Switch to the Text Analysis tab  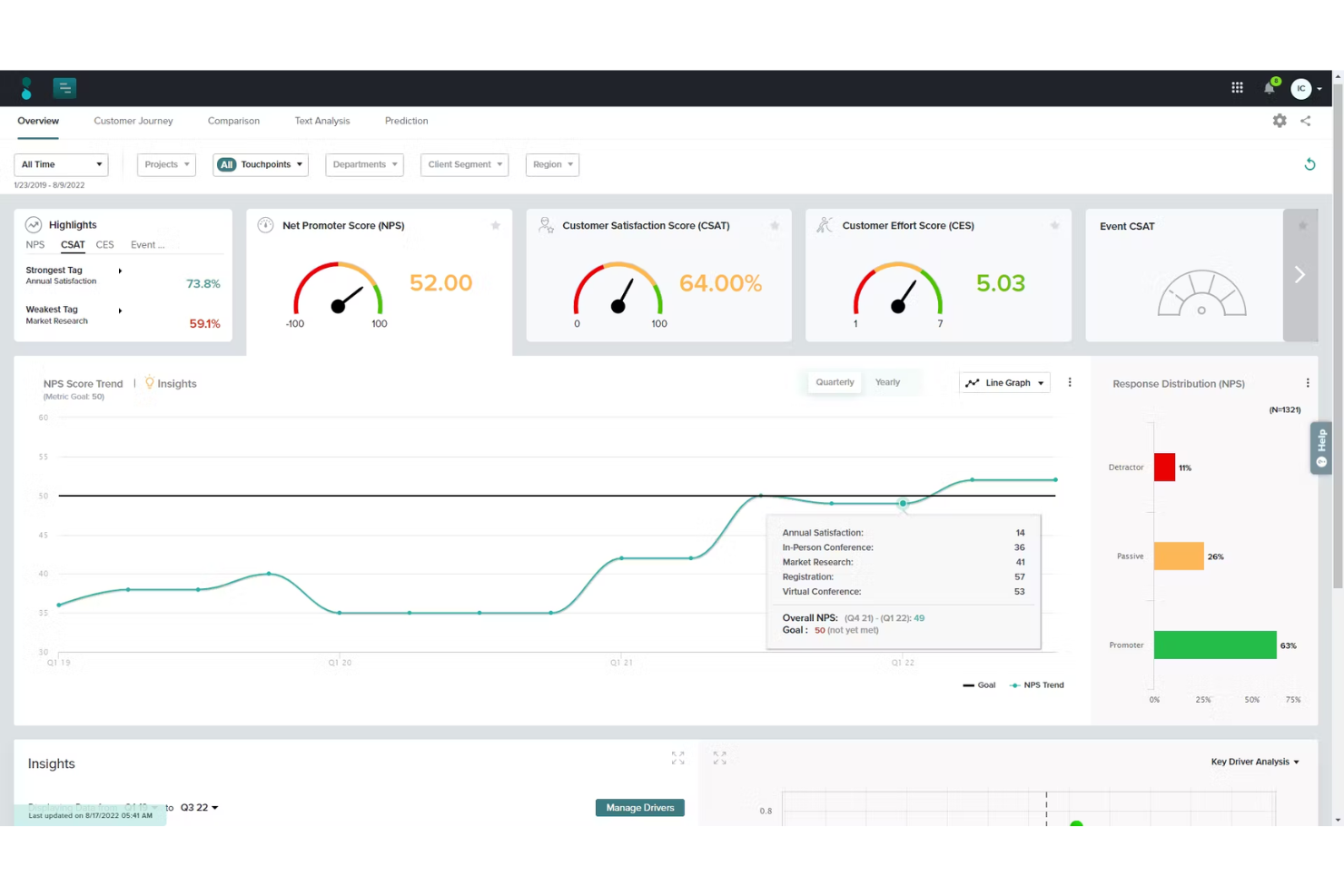pos(321,121)
